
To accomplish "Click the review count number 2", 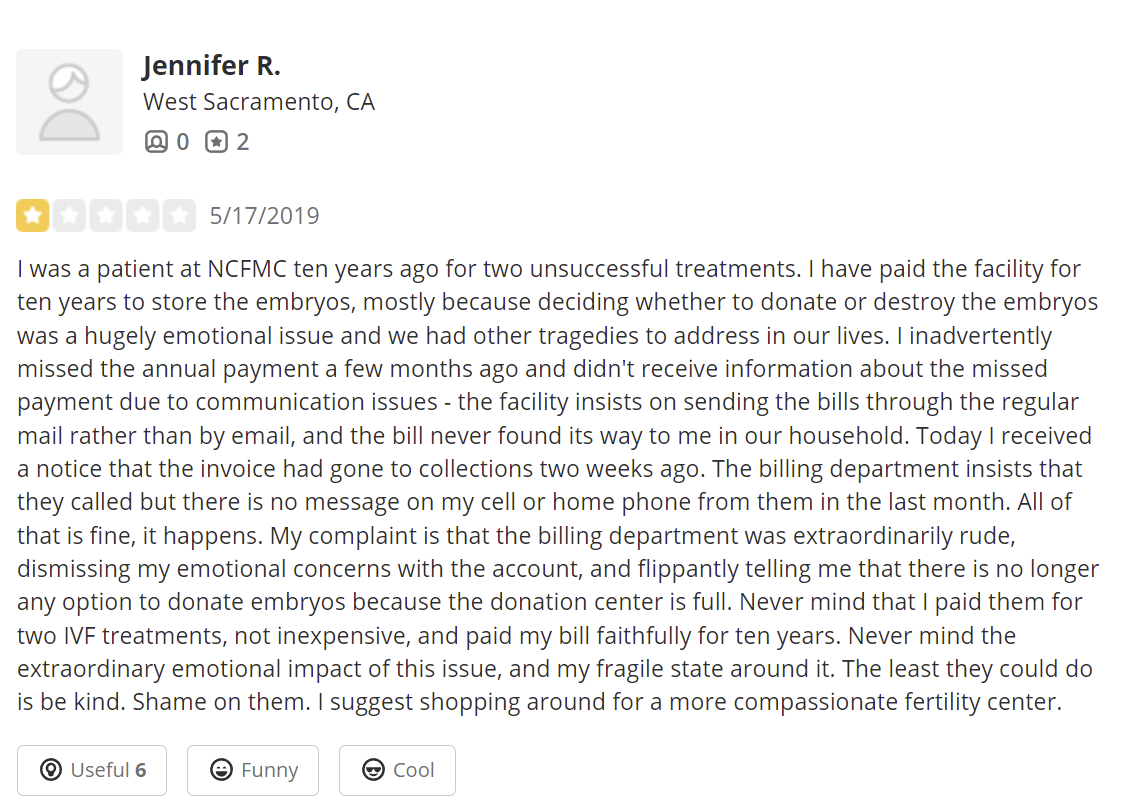I will (242, 142).
